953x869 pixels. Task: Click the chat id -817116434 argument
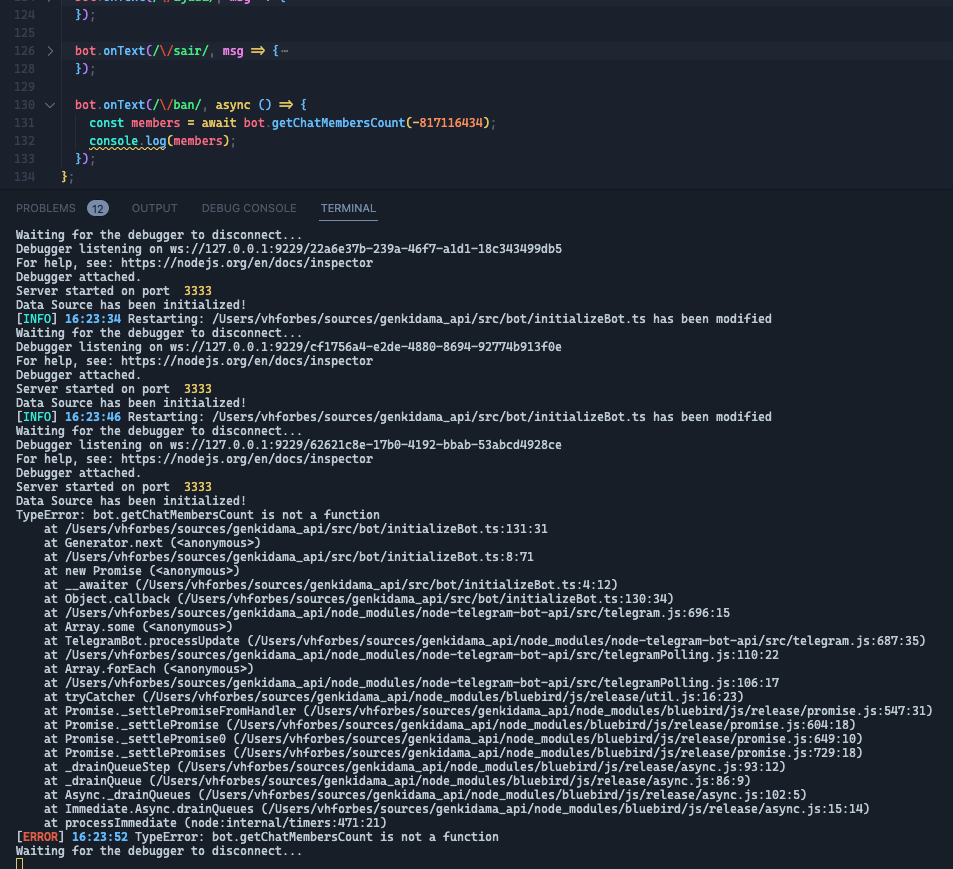(x=447, y=123)
